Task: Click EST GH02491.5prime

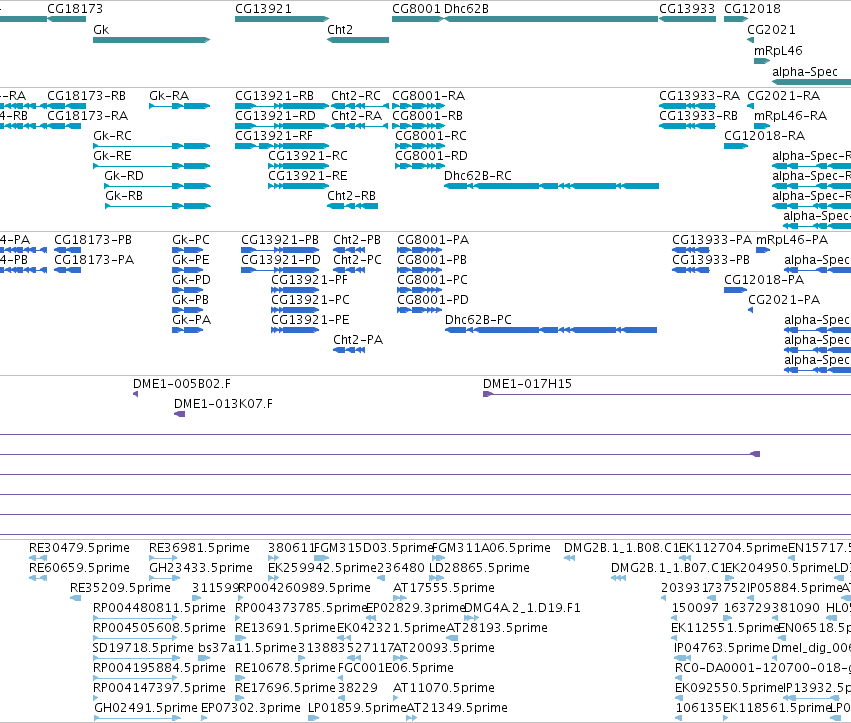Action: (x=137, y=719)
